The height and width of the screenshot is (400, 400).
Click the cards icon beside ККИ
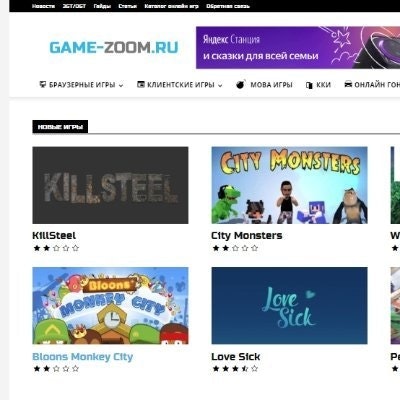click(309, 85)
